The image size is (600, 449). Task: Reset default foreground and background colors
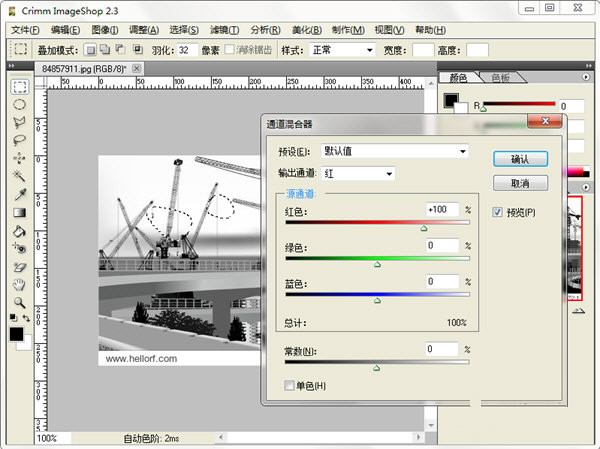pos(13,318)
